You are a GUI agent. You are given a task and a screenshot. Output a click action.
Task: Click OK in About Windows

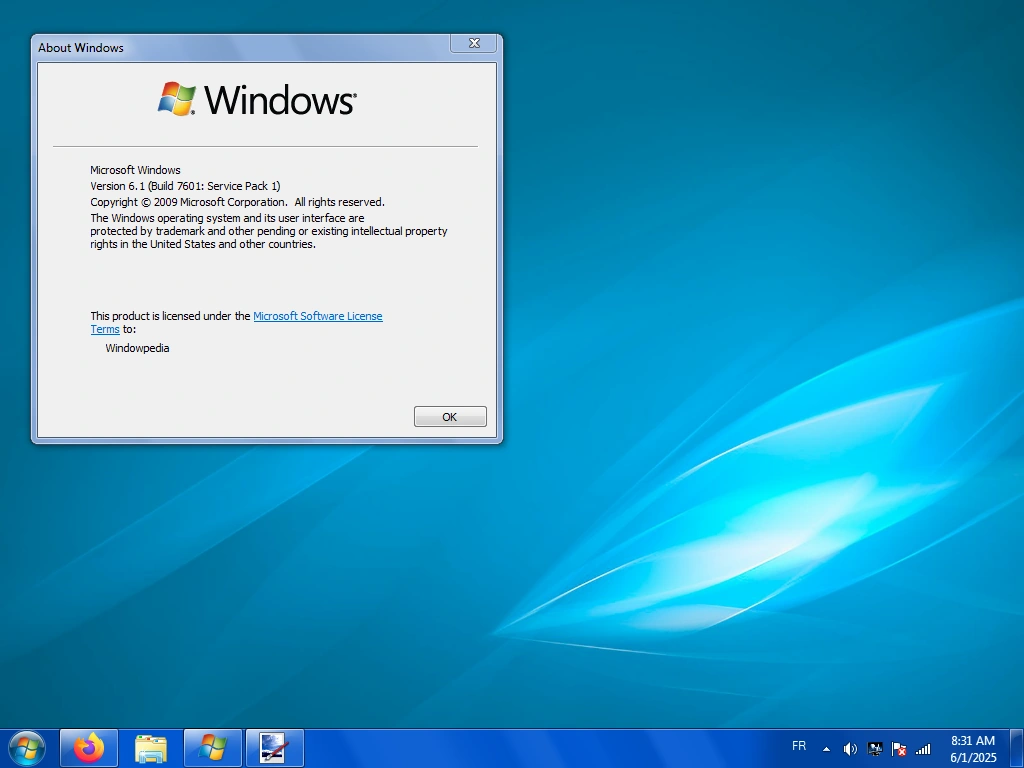coord(450,417)
